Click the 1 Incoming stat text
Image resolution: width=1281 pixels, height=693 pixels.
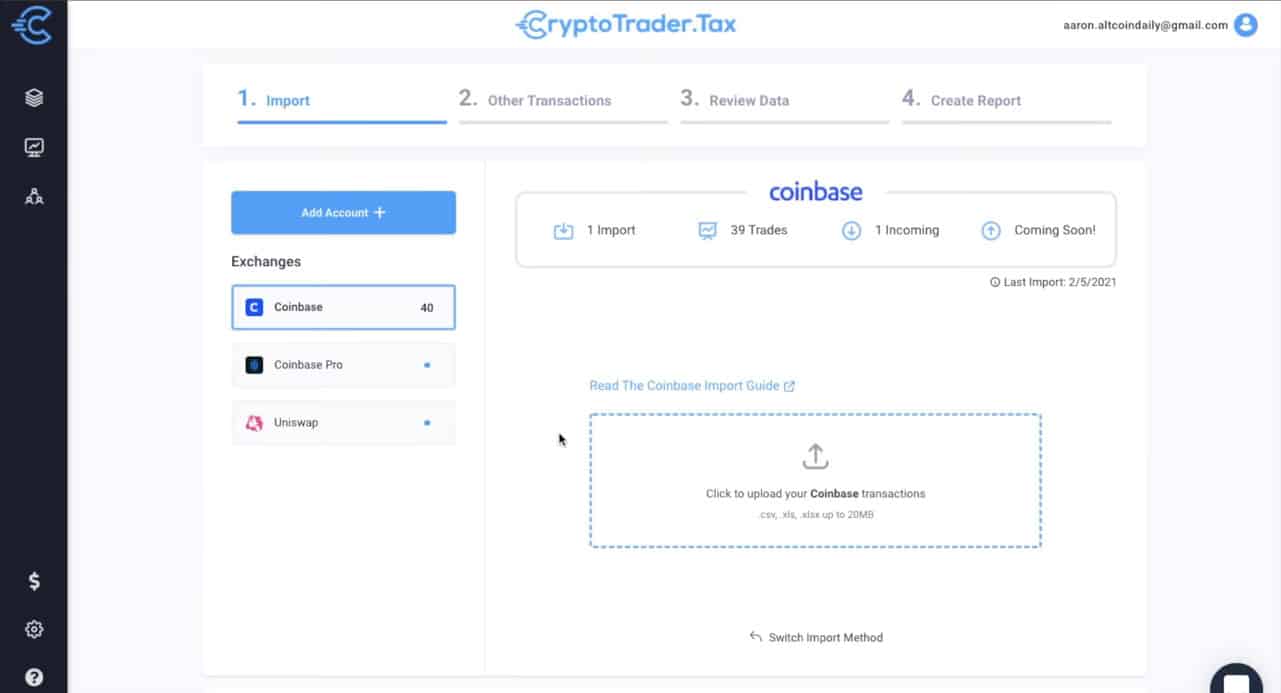(907, 230)
